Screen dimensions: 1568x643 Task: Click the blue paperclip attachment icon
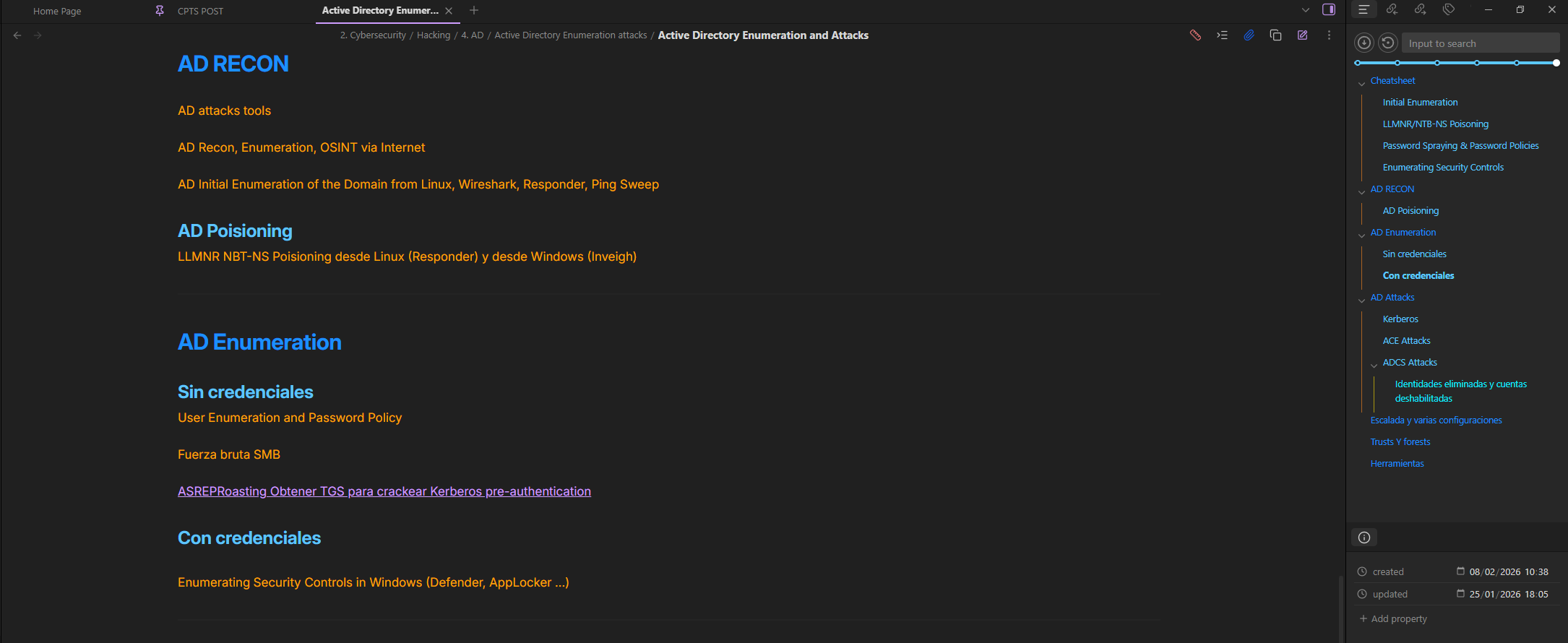[x=1249, y=35]
